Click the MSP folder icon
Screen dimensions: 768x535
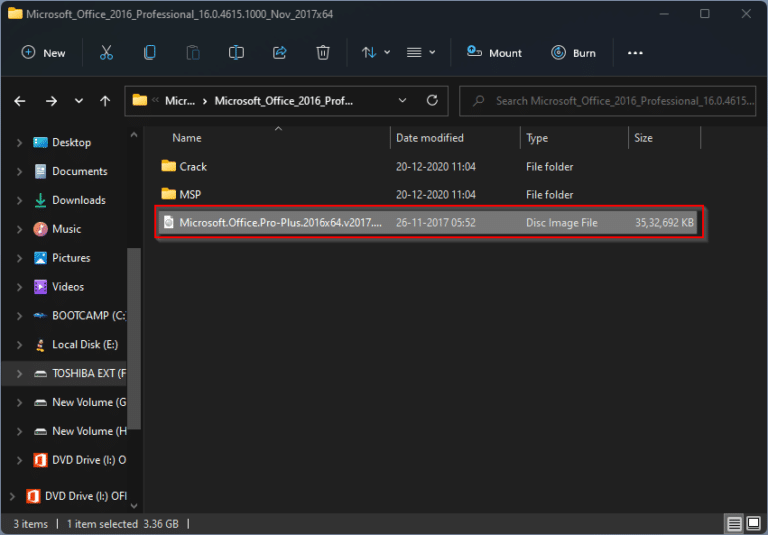[x=168, y=194]
